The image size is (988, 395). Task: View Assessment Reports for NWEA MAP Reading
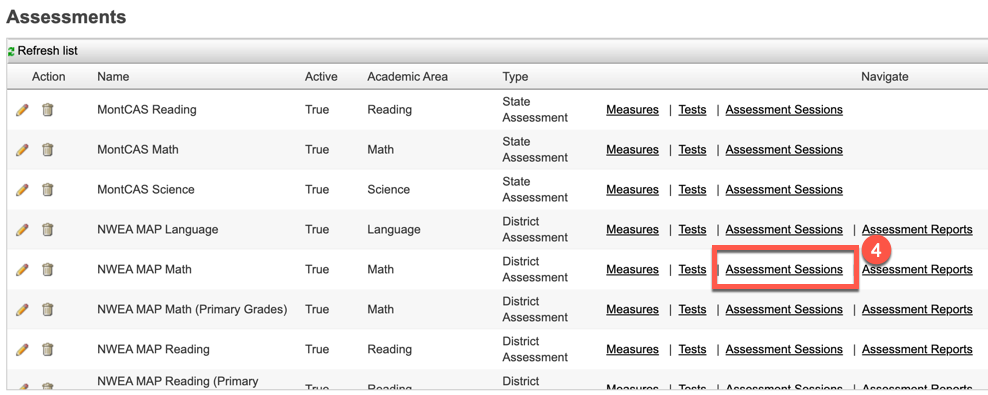tap(917, 349)
